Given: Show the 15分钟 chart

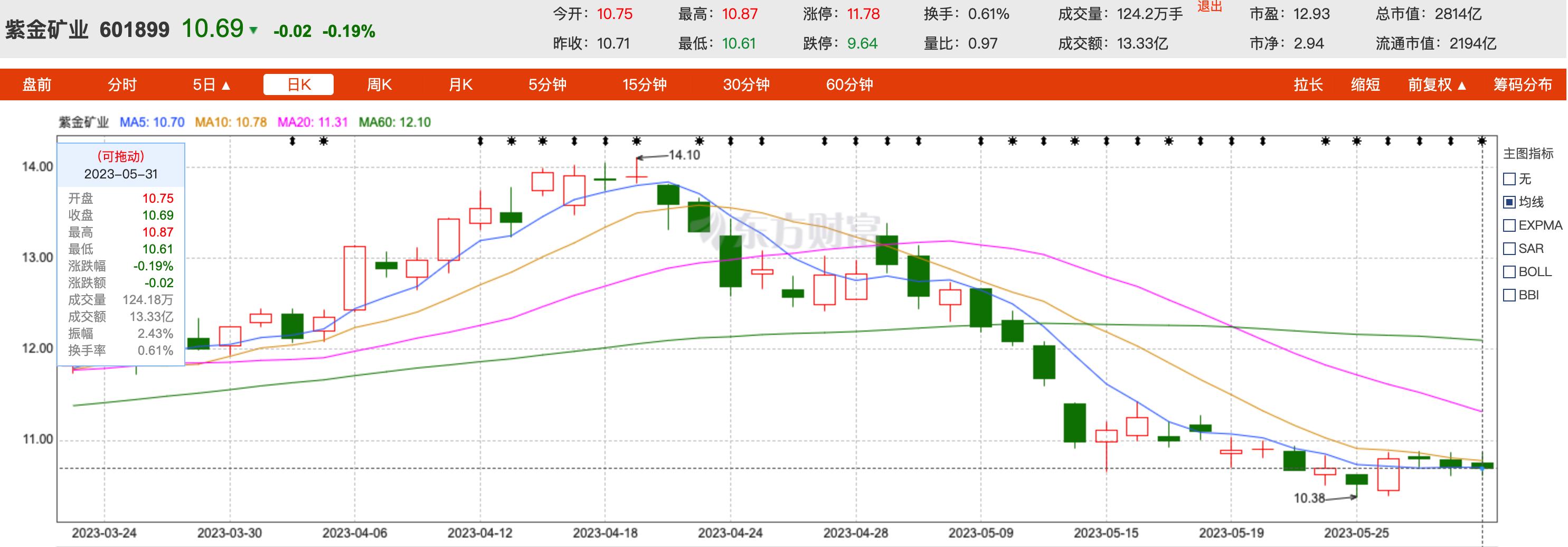Looking at the screenshot, I should tap(645, 84).
